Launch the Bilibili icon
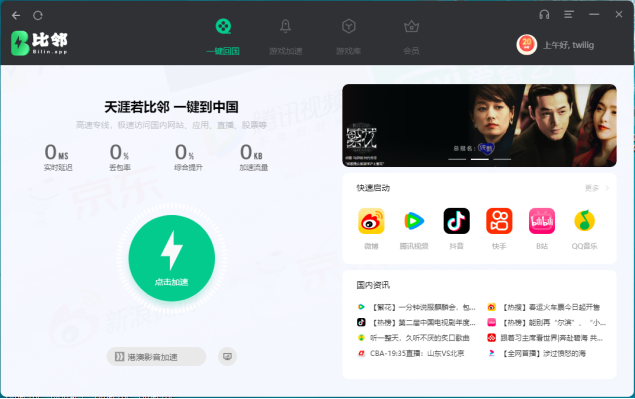Screen dimensions: 635x399 tap(542, 221)
